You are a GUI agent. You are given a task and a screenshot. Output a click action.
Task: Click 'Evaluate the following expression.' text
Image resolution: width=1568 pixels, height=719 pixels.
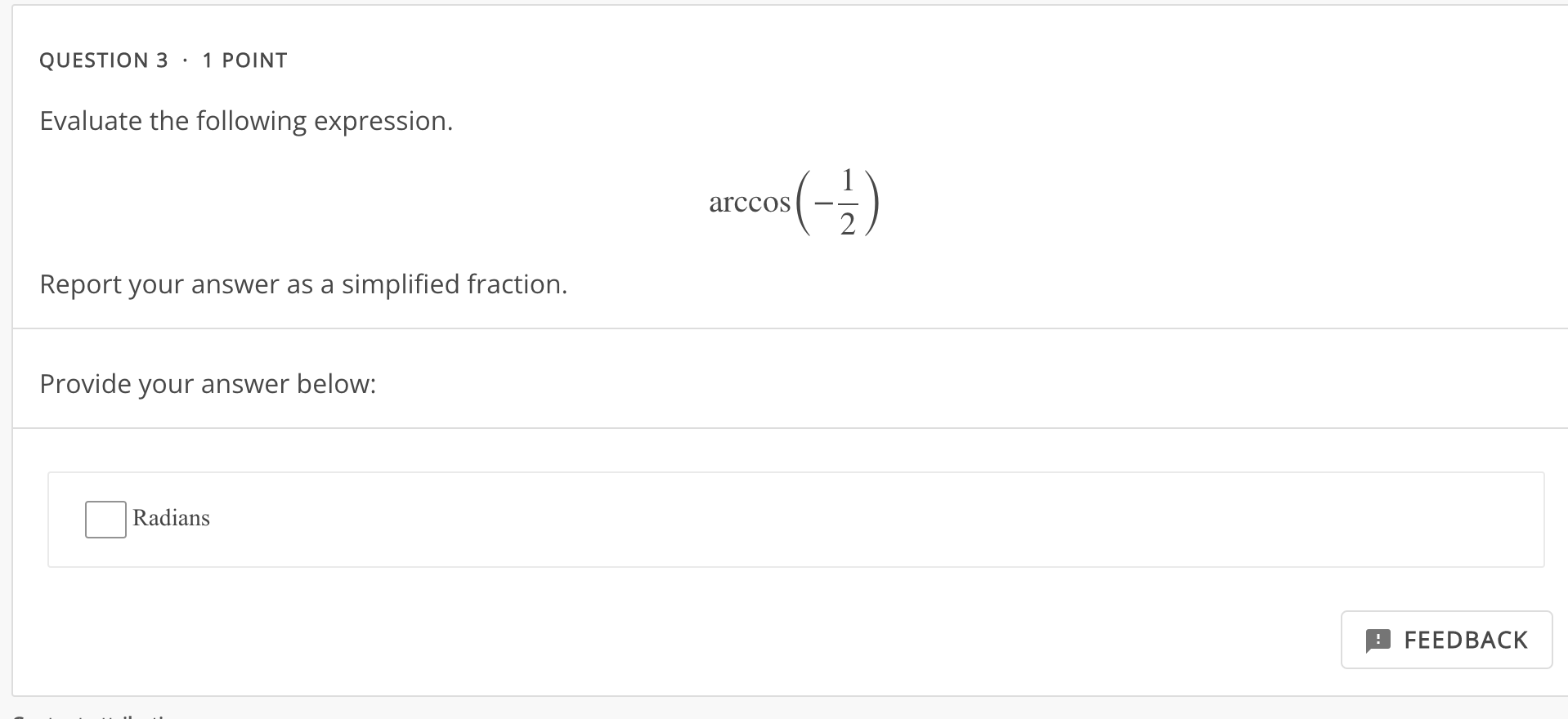point(246,120)
